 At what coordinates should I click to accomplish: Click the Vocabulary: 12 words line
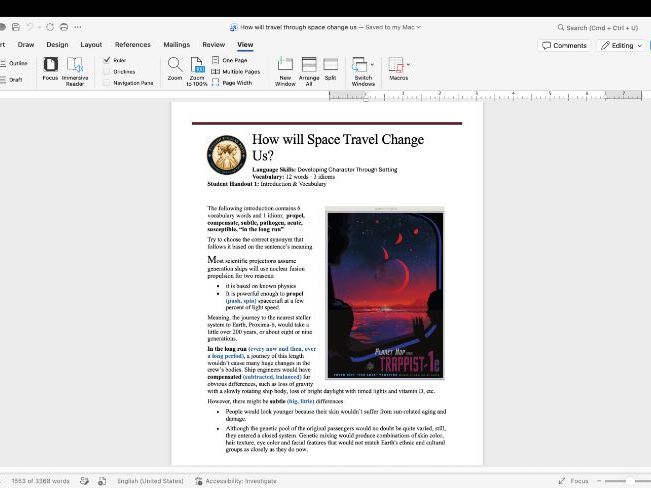click(x=294, y=177)
